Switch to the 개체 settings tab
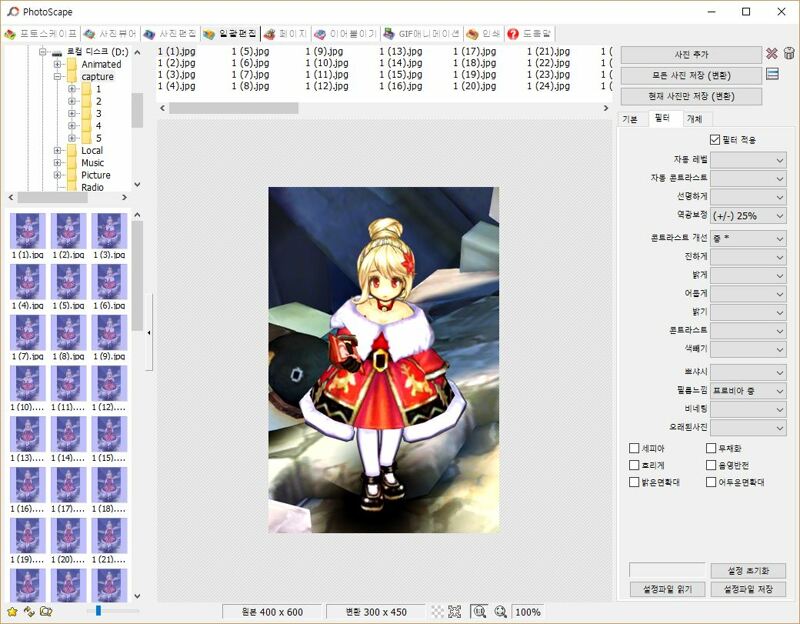The height and width of the screenshot is (624, 800). [694, 119]
